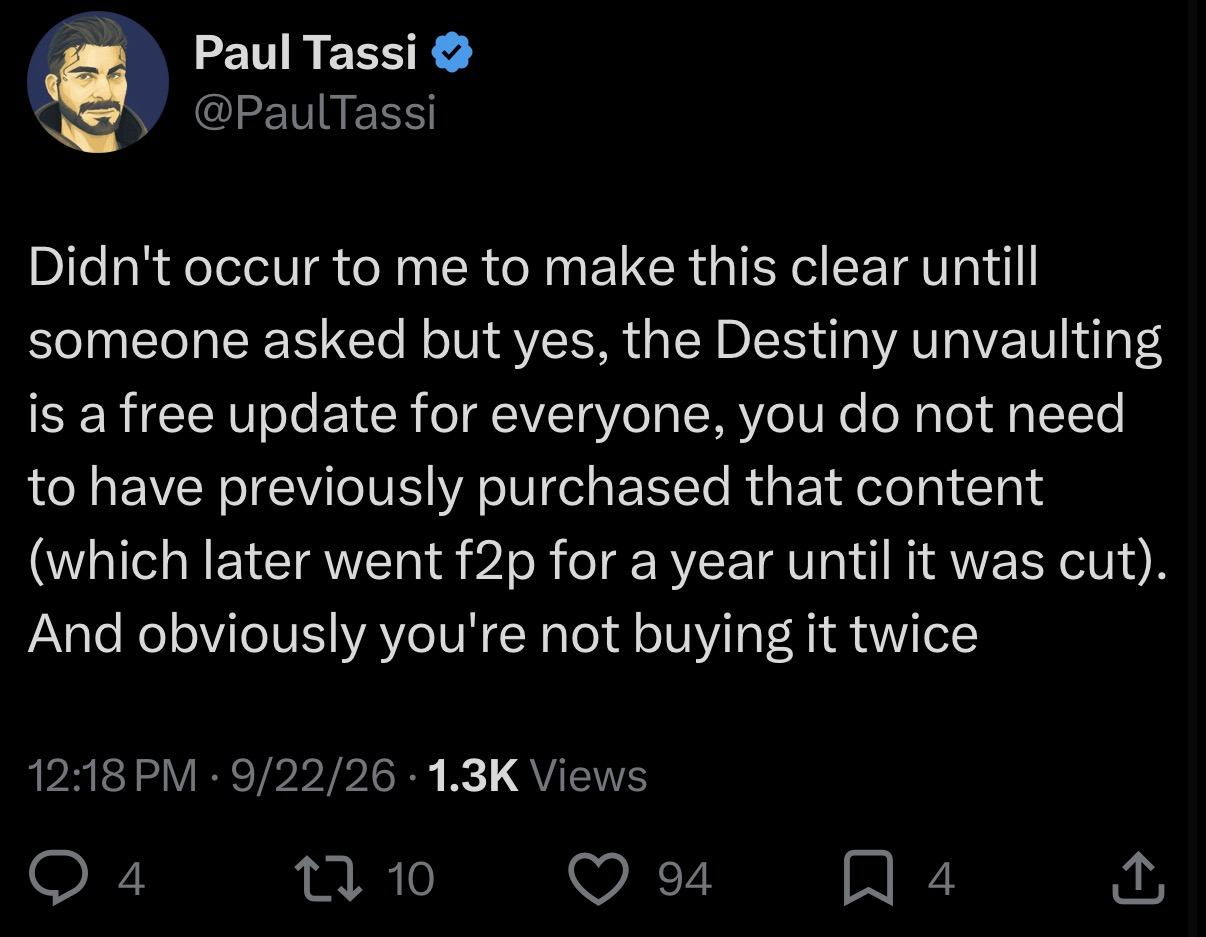This screenshot has width=1206, height=937.
Task: Open the Paul Tassi display name
Action: (305, 51)
